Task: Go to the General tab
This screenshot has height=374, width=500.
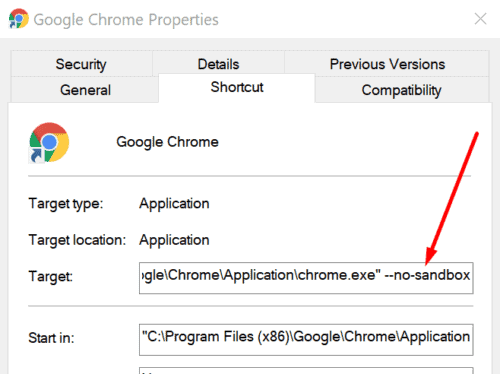Action: [x=85, y=90]
